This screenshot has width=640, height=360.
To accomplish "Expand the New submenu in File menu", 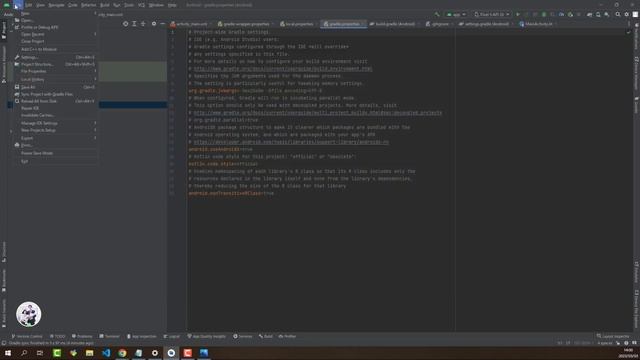I will coord(56,13).
